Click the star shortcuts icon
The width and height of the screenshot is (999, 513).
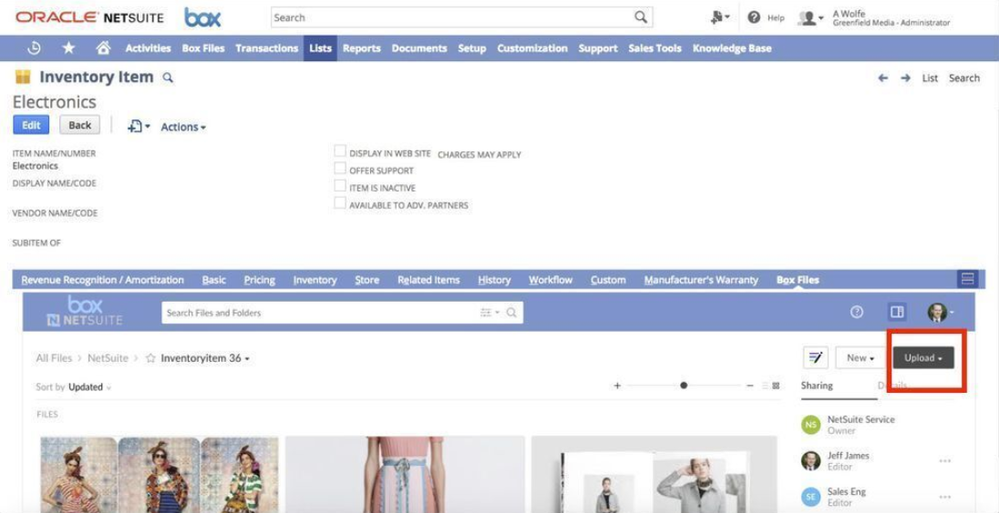68,48
